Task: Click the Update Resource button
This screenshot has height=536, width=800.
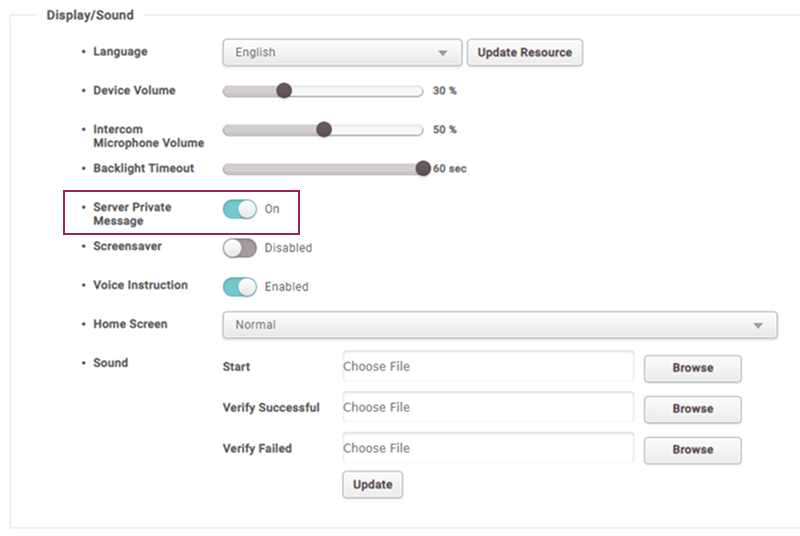Action: pos(524,53)
